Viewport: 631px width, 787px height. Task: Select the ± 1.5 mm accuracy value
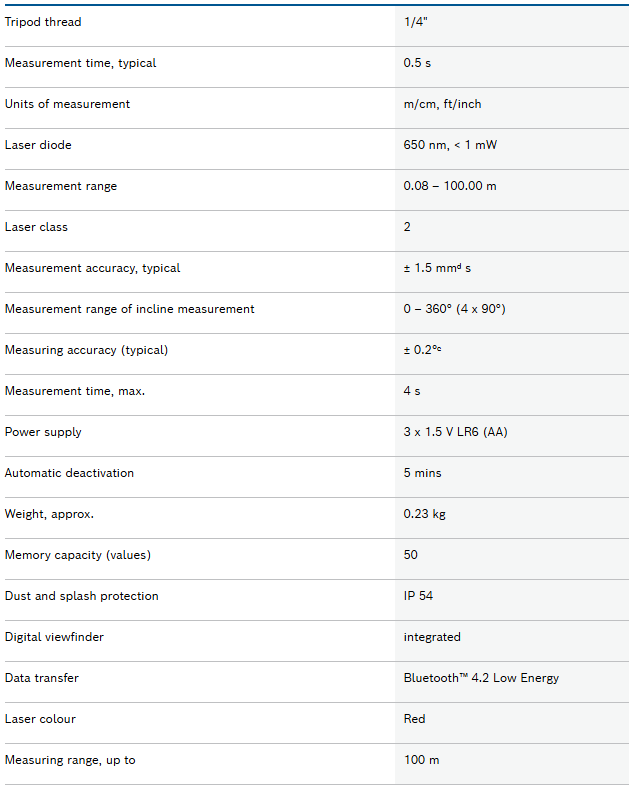coord(437,268)
